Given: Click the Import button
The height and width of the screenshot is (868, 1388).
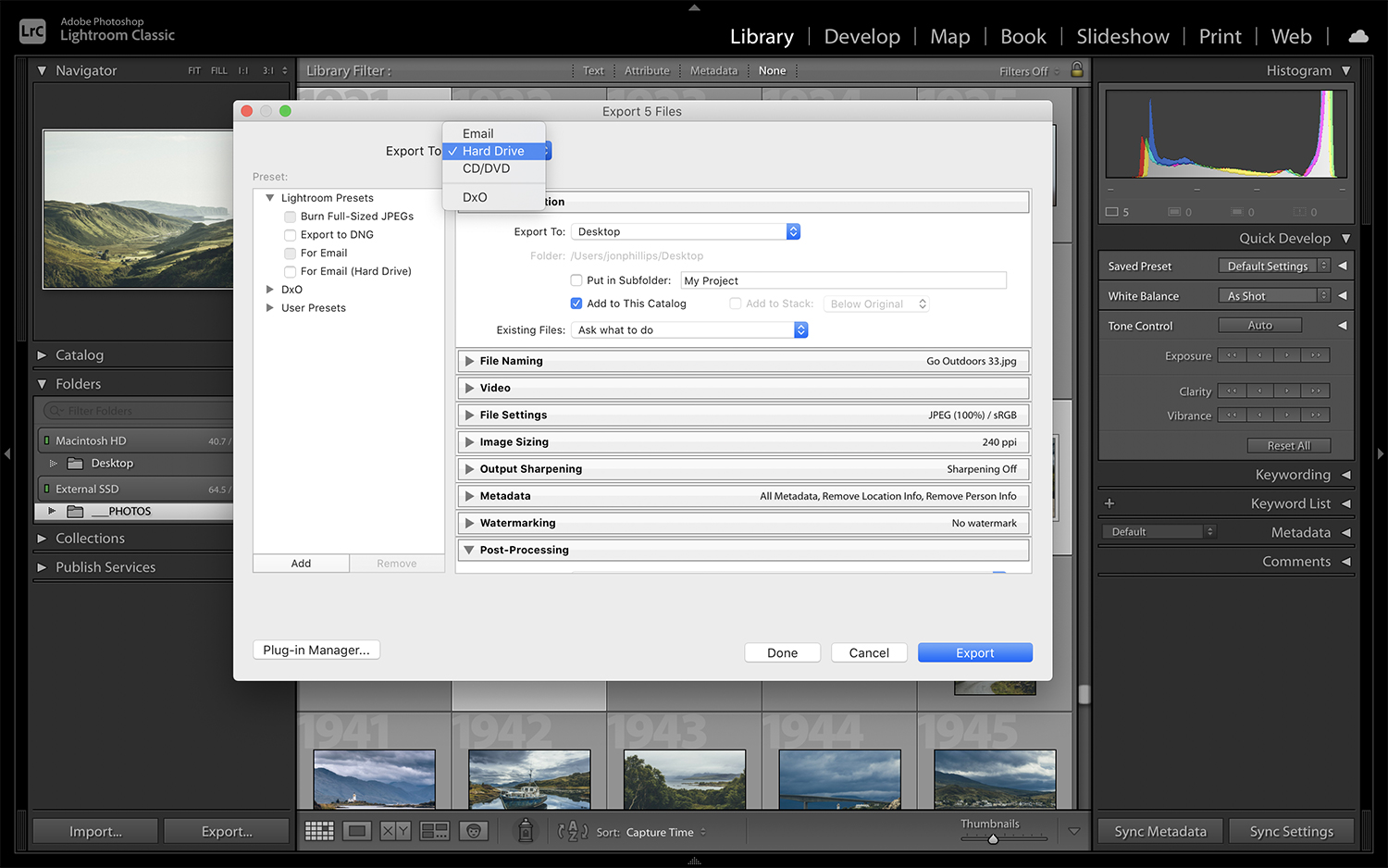Looking at the screenshot, I should [x=95, y=831].
